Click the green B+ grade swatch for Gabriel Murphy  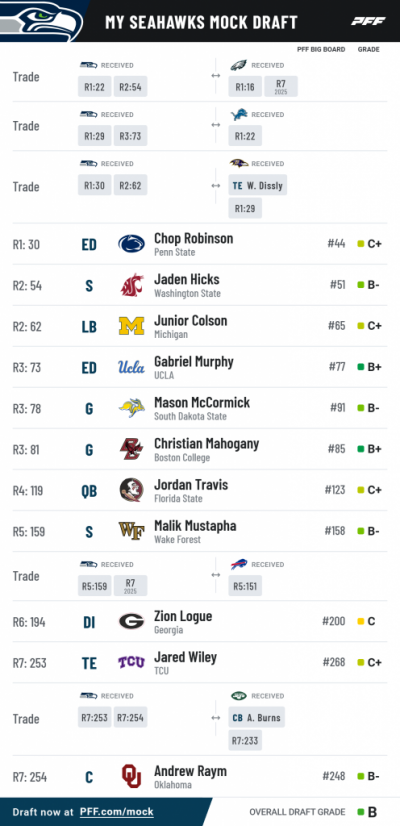pyautogui.click(x=361, y=367)
